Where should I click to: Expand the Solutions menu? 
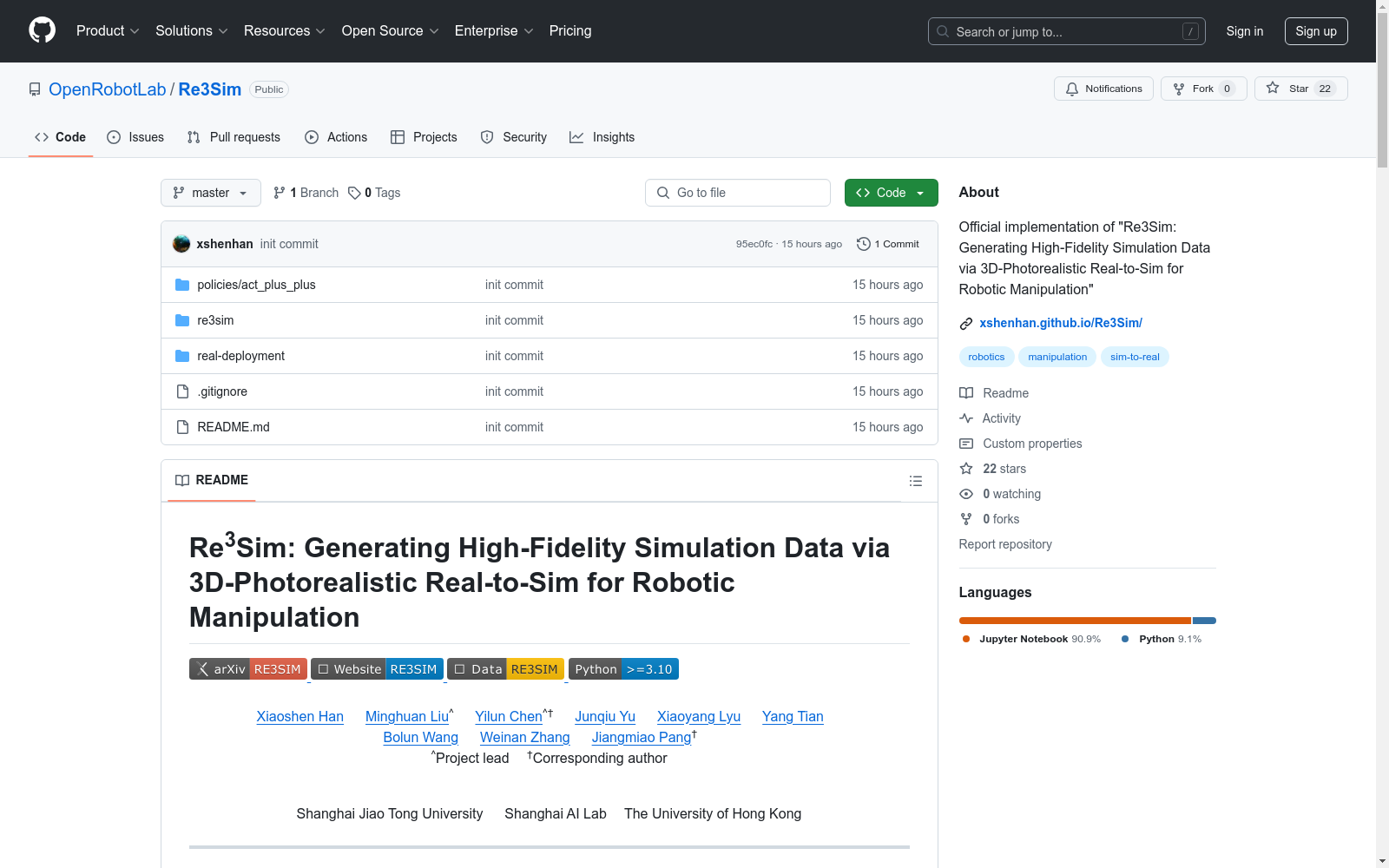(x=192, y=31)
